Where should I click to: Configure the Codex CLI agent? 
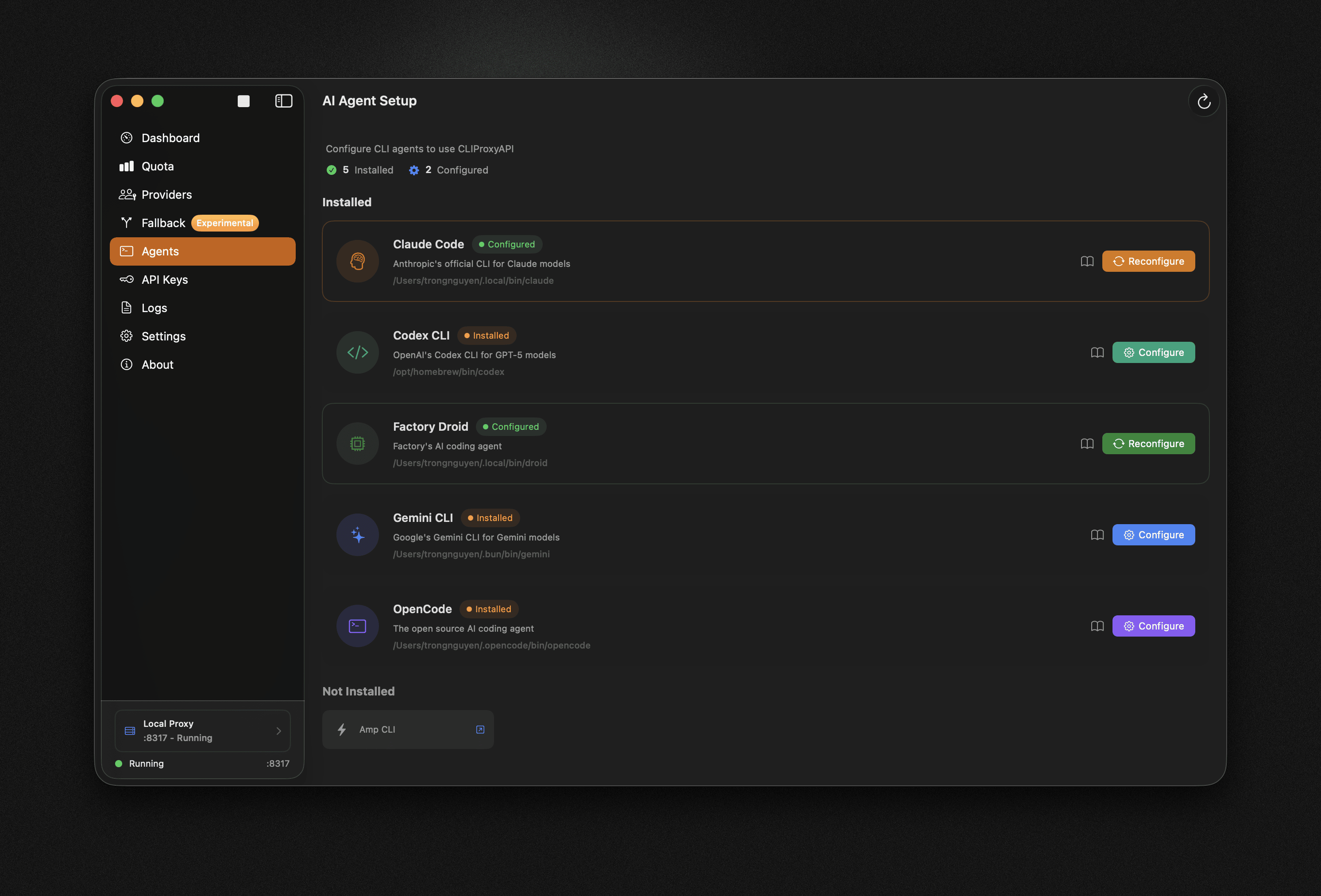(1153, 352)
